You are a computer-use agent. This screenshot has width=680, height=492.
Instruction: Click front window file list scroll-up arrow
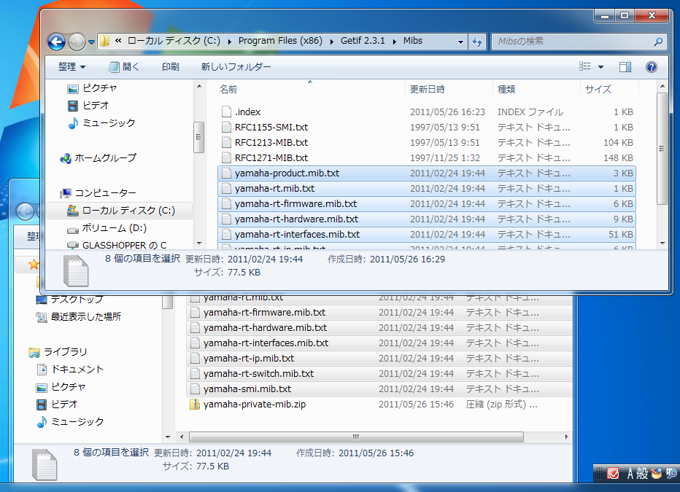click(662, 86)
